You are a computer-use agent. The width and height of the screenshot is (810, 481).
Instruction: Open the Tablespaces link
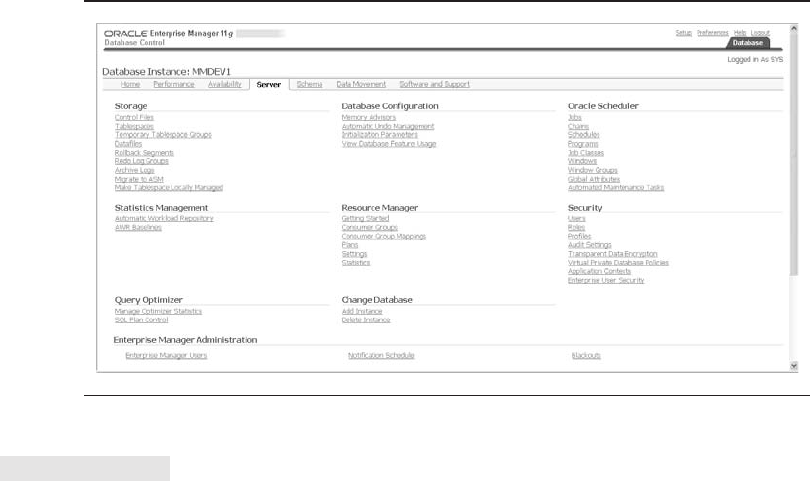coord(134,126)
